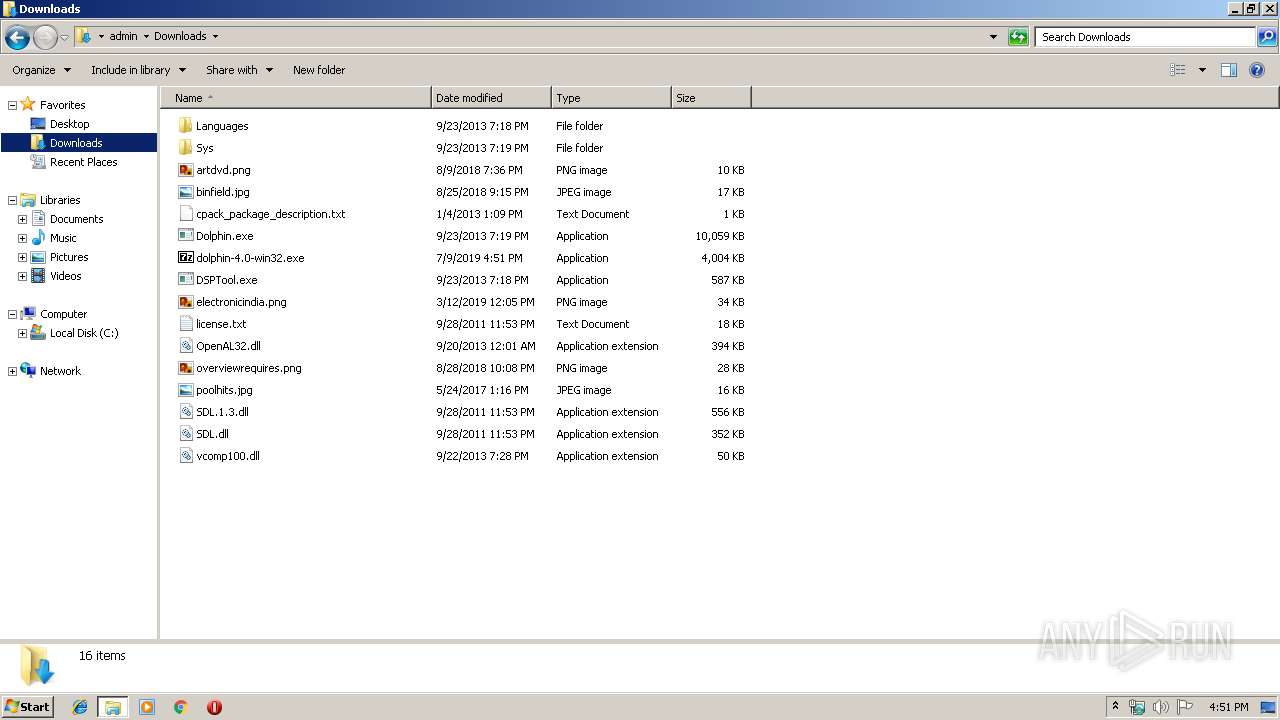
Task: Select the DSPTool.exe application icon
Action: point(185,280)
